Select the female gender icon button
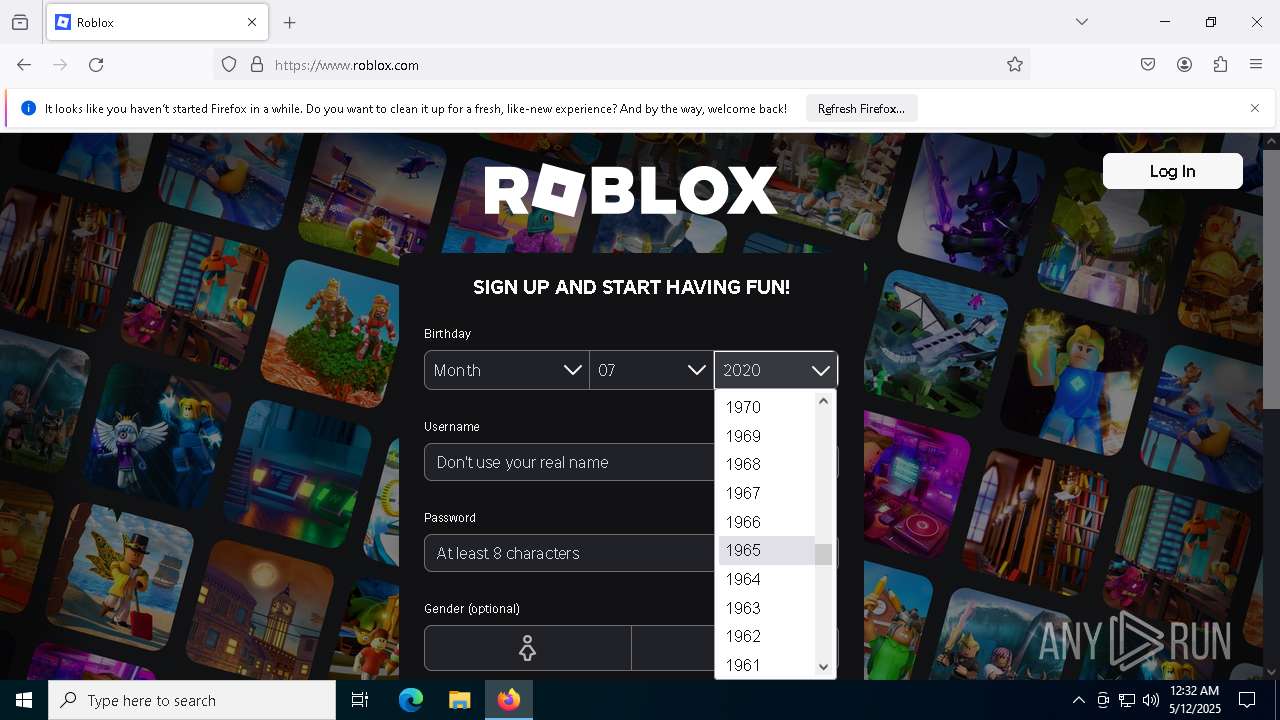Screen dimensions: 1280x720 528,648
